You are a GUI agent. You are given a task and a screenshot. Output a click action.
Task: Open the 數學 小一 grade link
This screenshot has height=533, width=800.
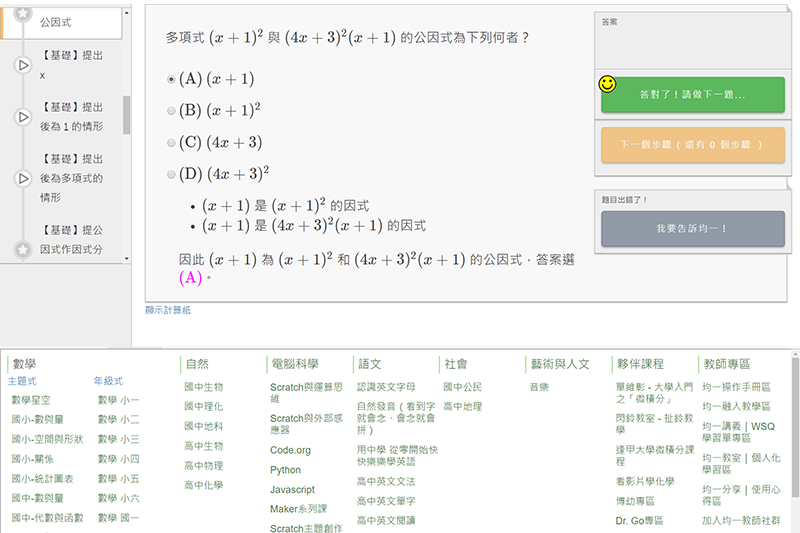pos(118,400)
